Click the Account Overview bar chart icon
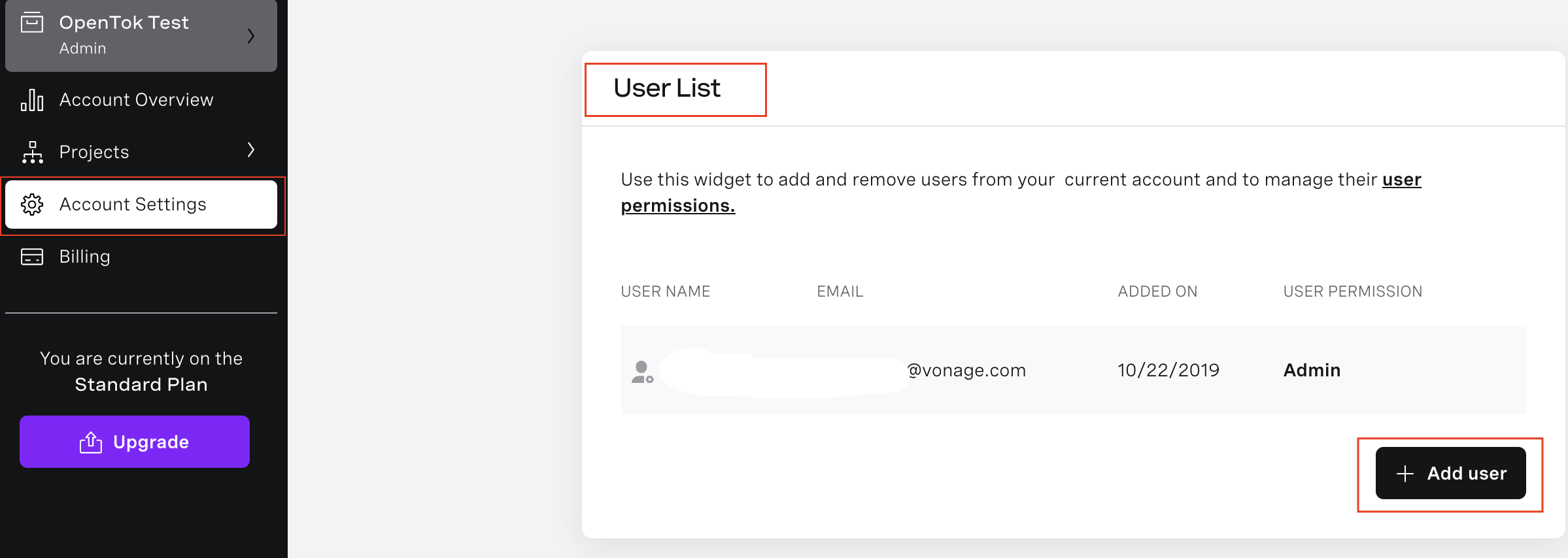The width and height of the screenshot is (1568, 558). (x=32, y=100)
